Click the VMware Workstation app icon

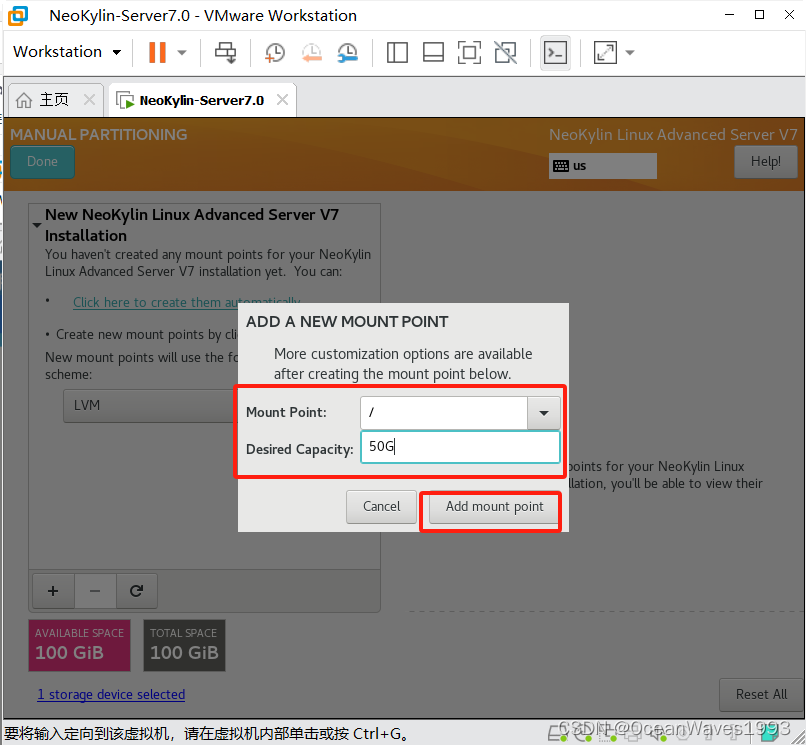(x=19, y=15)
